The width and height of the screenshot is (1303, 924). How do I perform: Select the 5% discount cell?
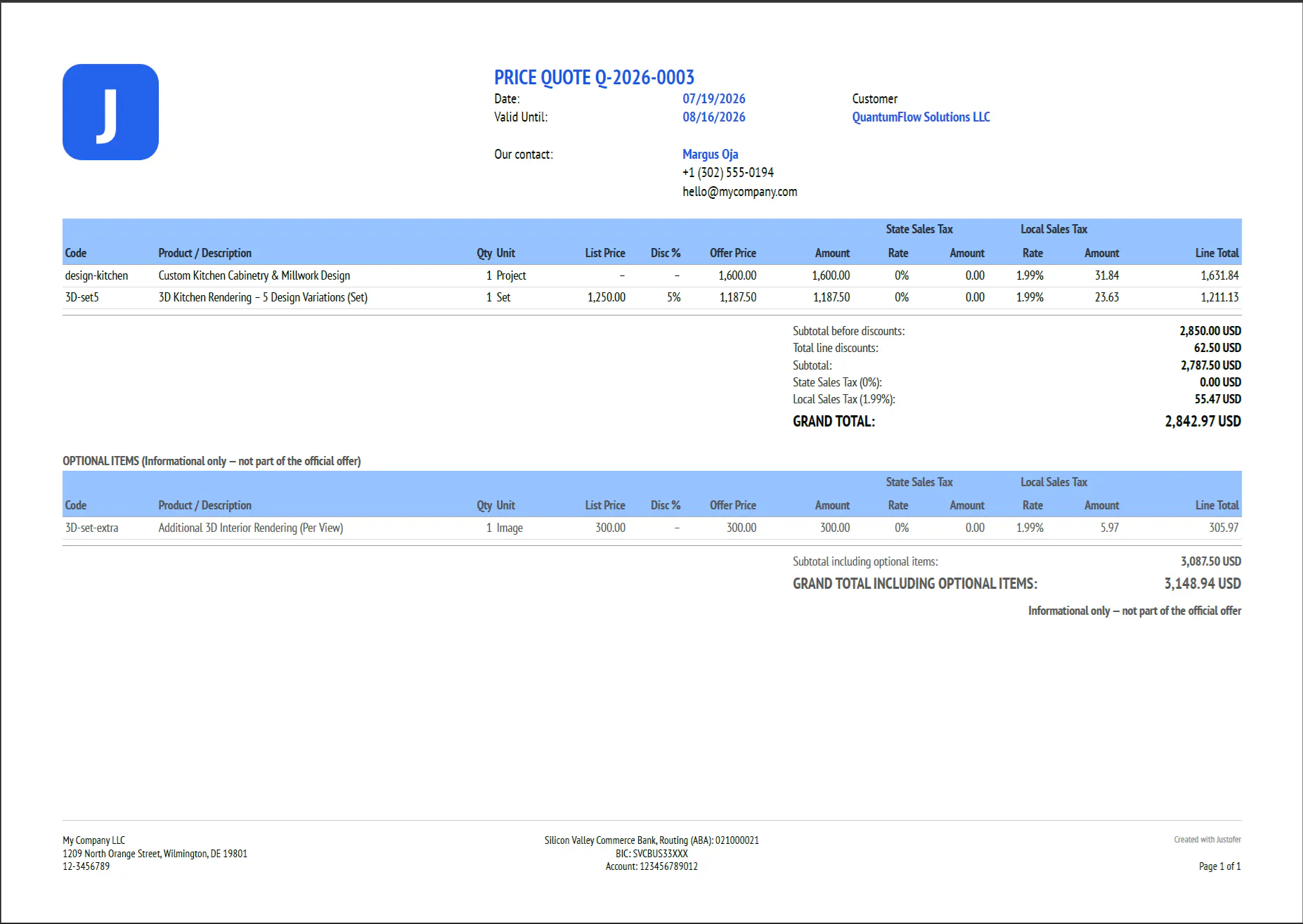673,297
